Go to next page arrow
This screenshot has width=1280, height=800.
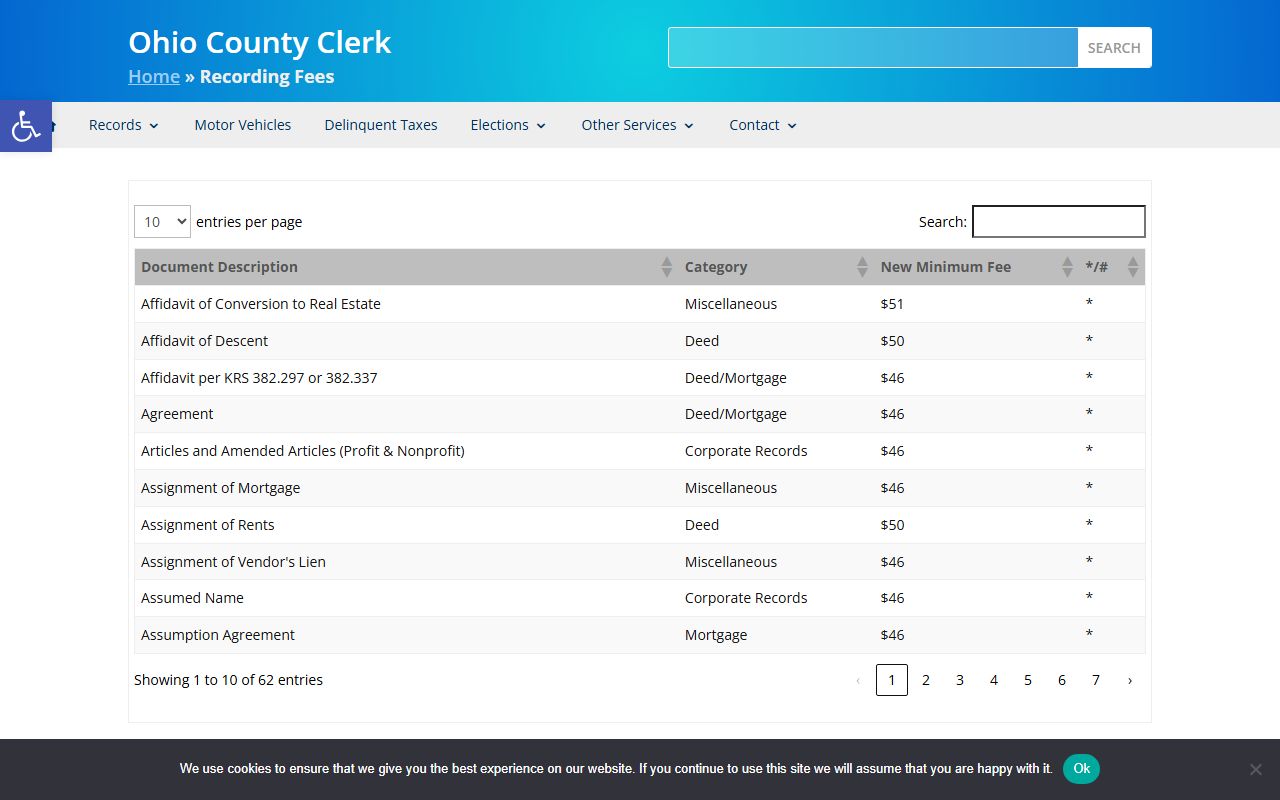[1130, 680]
